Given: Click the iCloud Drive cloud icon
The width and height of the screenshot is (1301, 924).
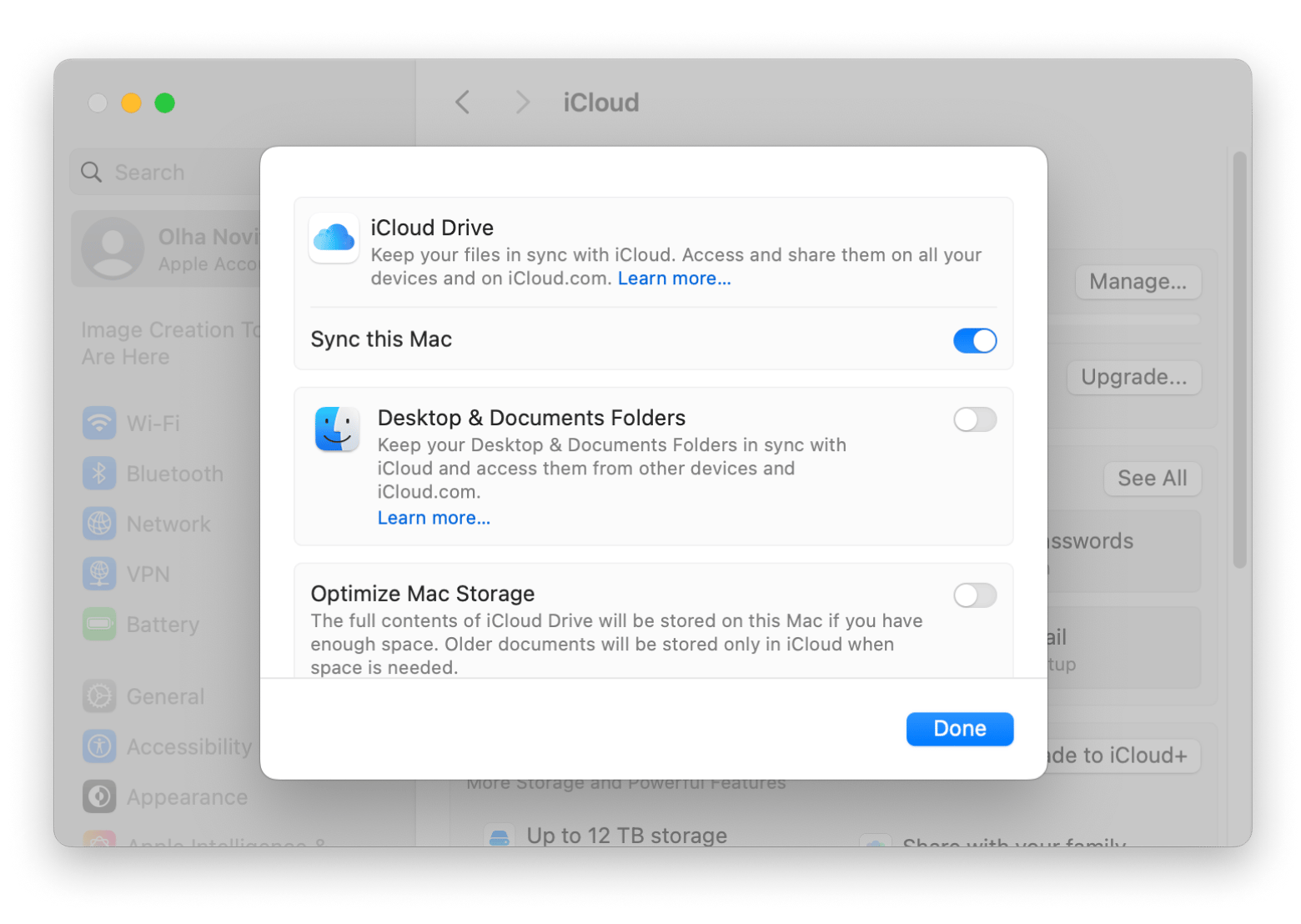Looking at the screenshot, I should (x=334, y=239).
